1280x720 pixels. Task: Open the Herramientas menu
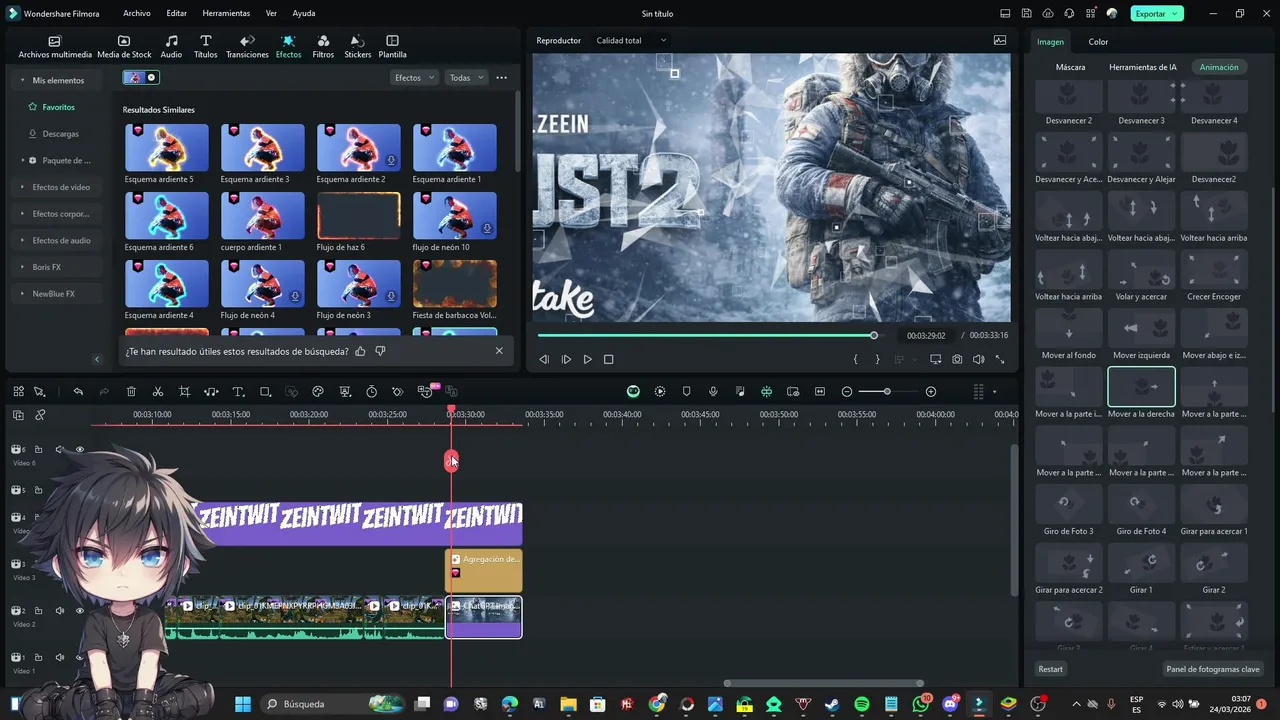coord(226,13)
